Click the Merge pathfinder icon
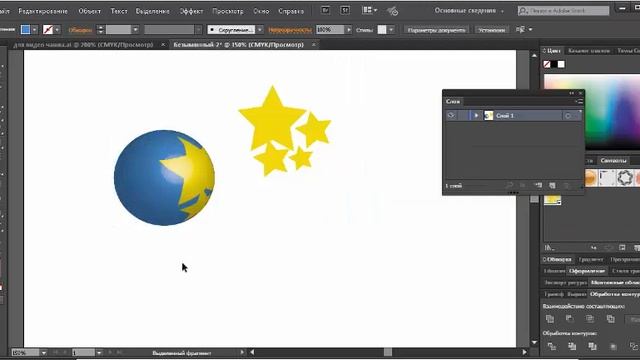 click(592, 347)
